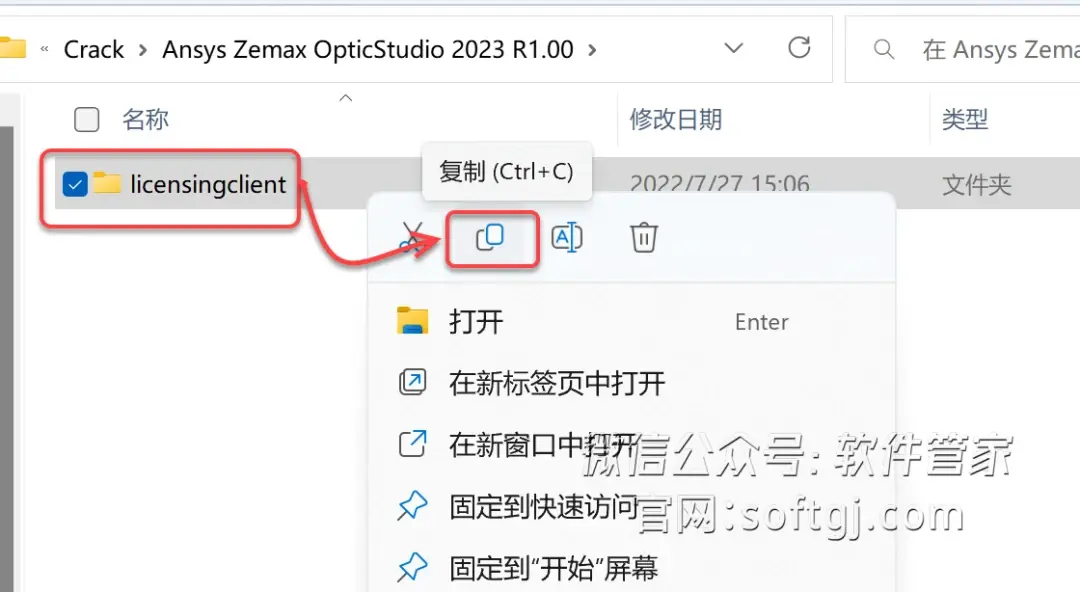Go to the Crack breadcrumb folder

tap(94, 50)
